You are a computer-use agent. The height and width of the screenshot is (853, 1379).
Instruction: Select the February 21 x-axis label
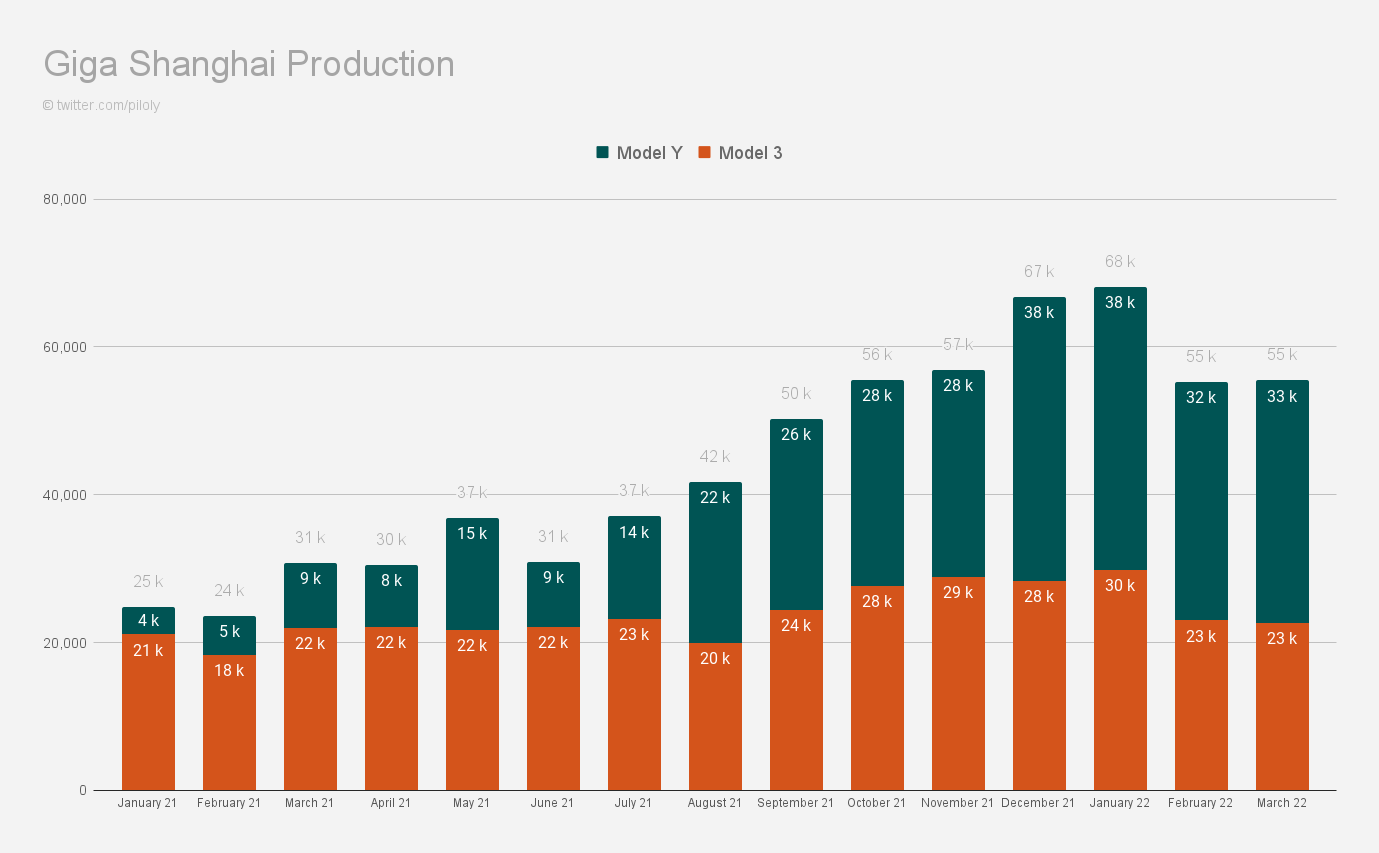coord(229,803)
